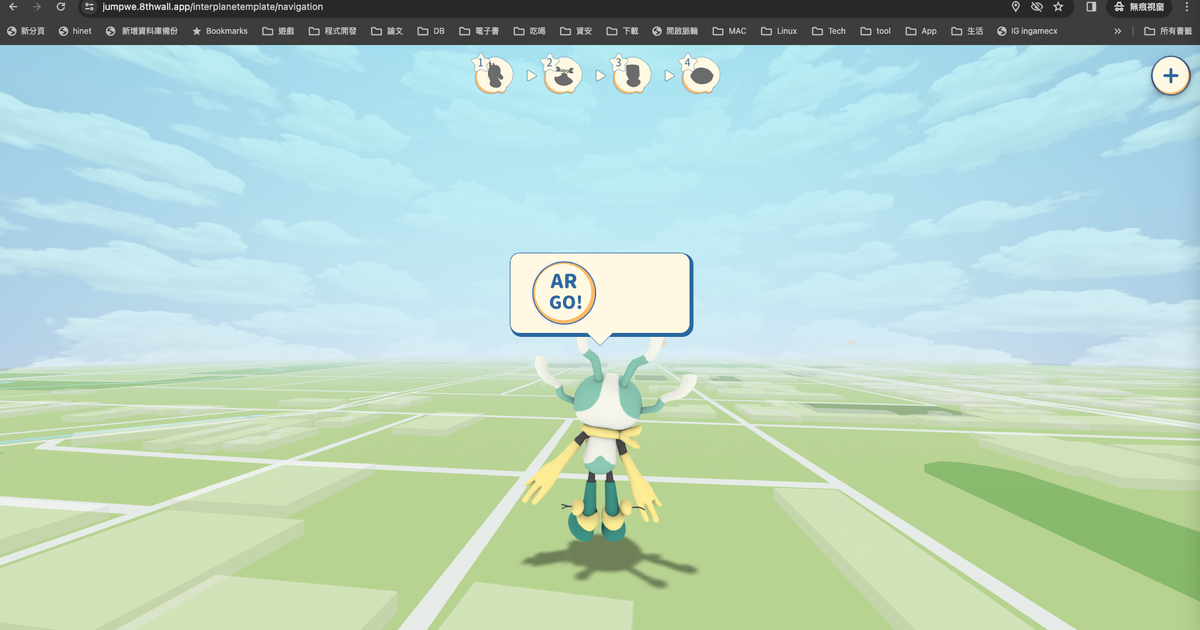Click the round plus button
Image resolution: width=1200 pixels, height=630 pixels.
[x=1170, y=76]
